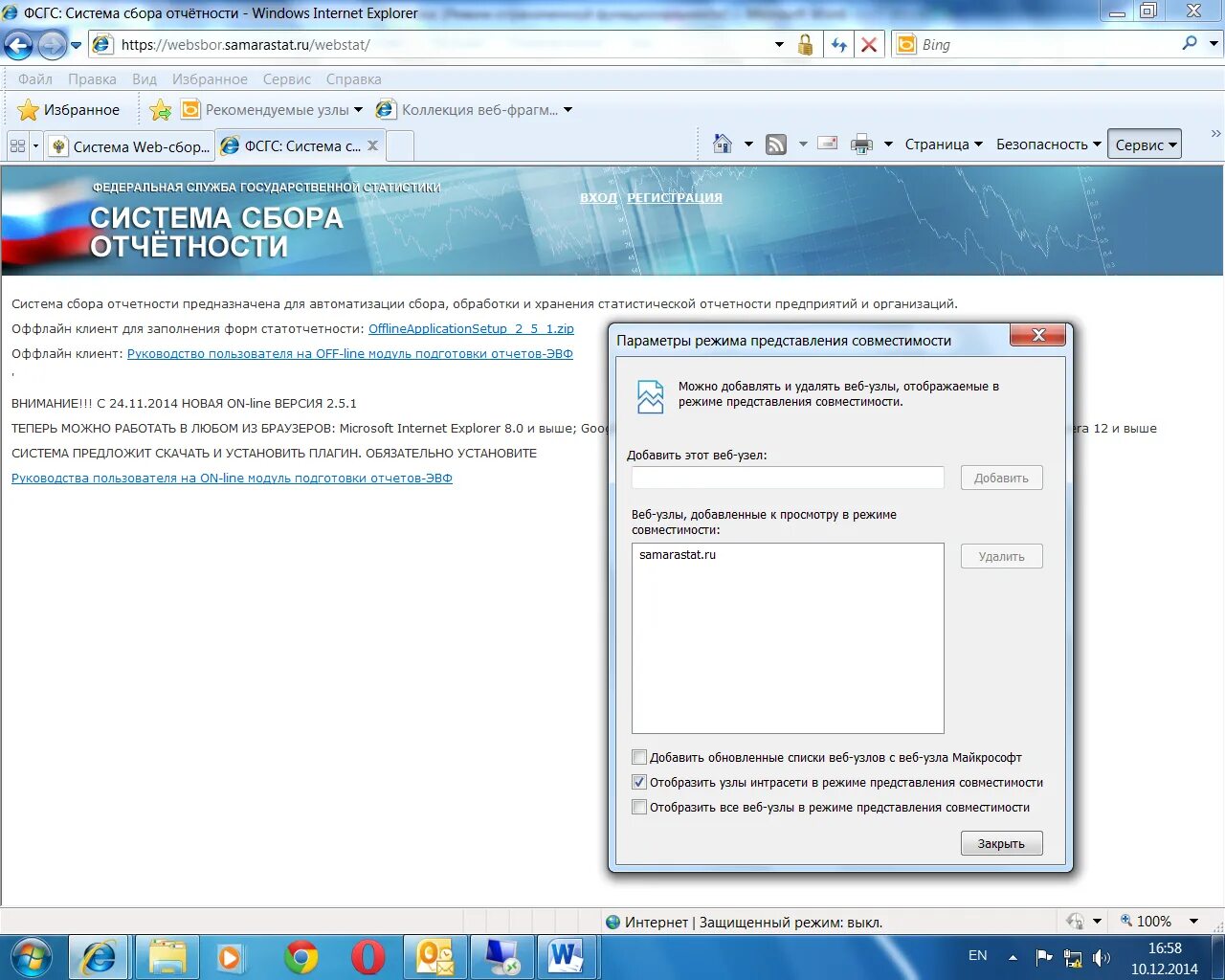Download OfflineApplicationSetup_2_5_1.zip link
The width and height of the screenshot is (1225, 980).
471,328
